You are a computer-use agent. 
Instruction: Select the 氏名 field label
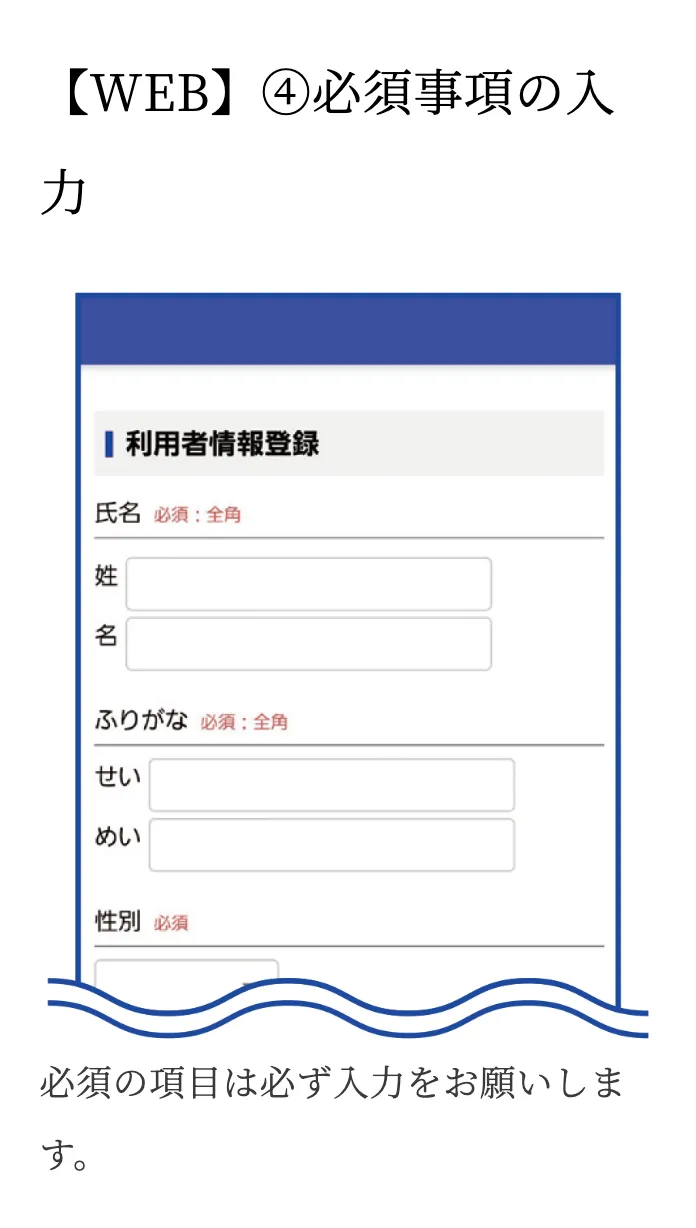click(x=118, y=514)
